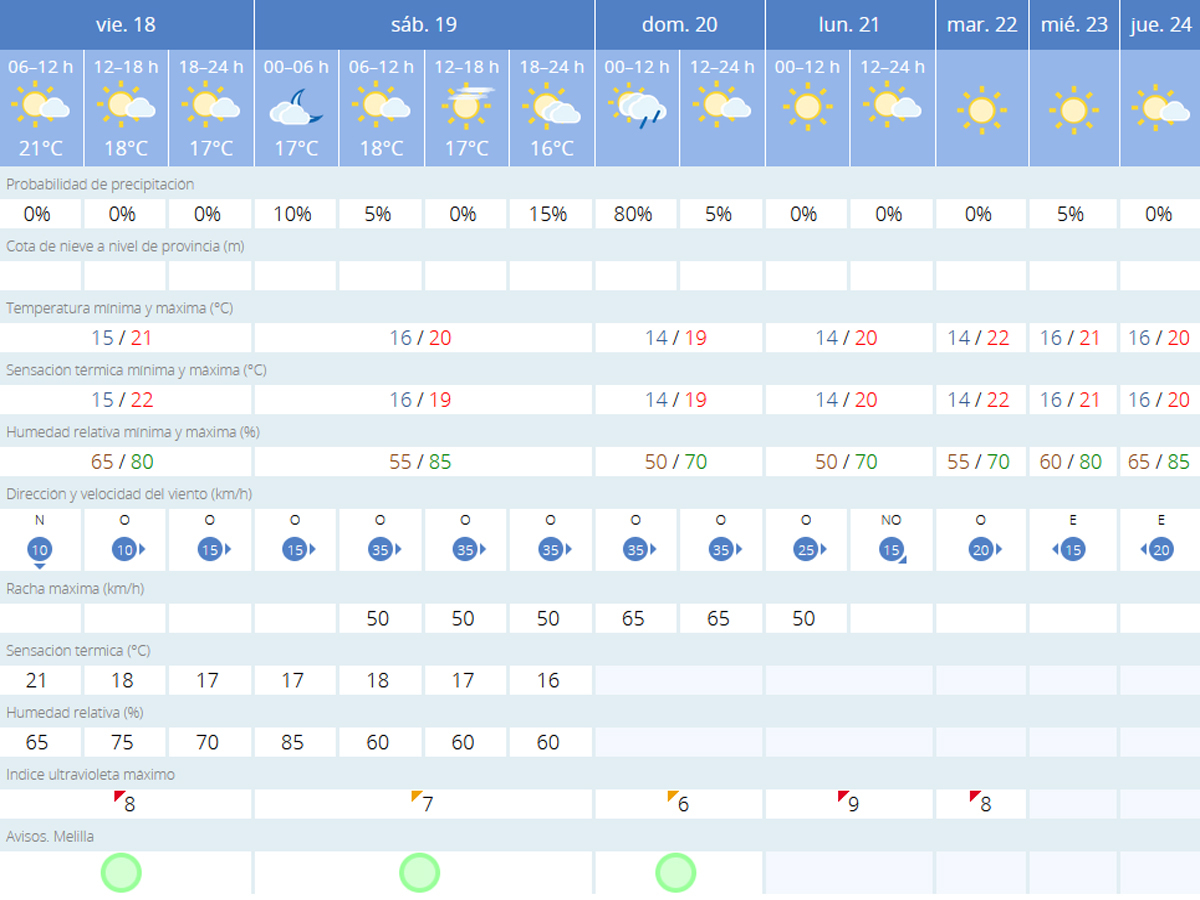Click the Friday 06–12 h north wind icon
The height and width of the screenshot is (900, 1200).
pos(40,552)
